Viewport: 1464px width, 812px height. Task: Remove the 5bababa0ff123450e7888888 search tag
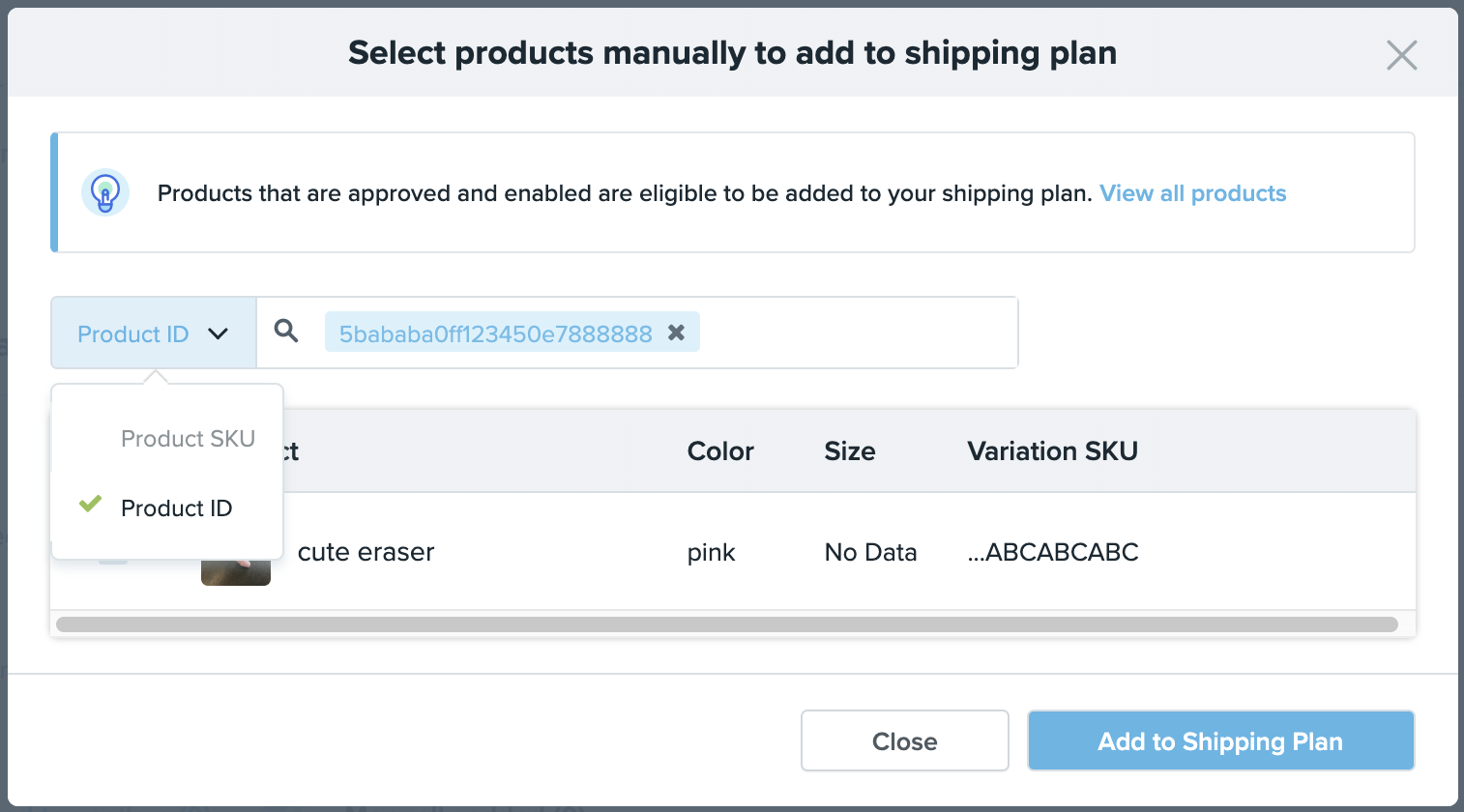click(677, 333)
